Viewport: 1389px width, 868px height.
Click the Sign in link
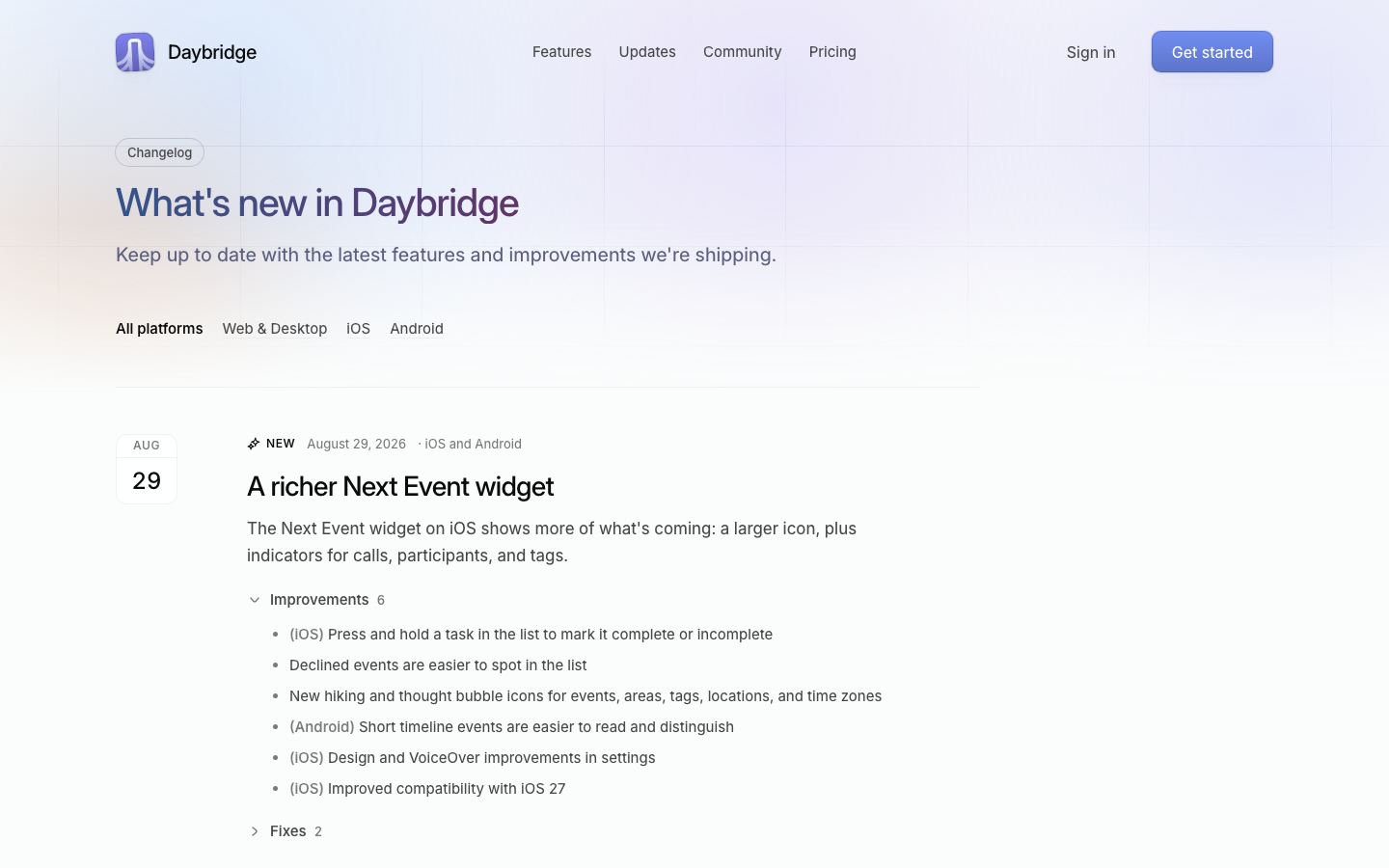(1091, 52)
